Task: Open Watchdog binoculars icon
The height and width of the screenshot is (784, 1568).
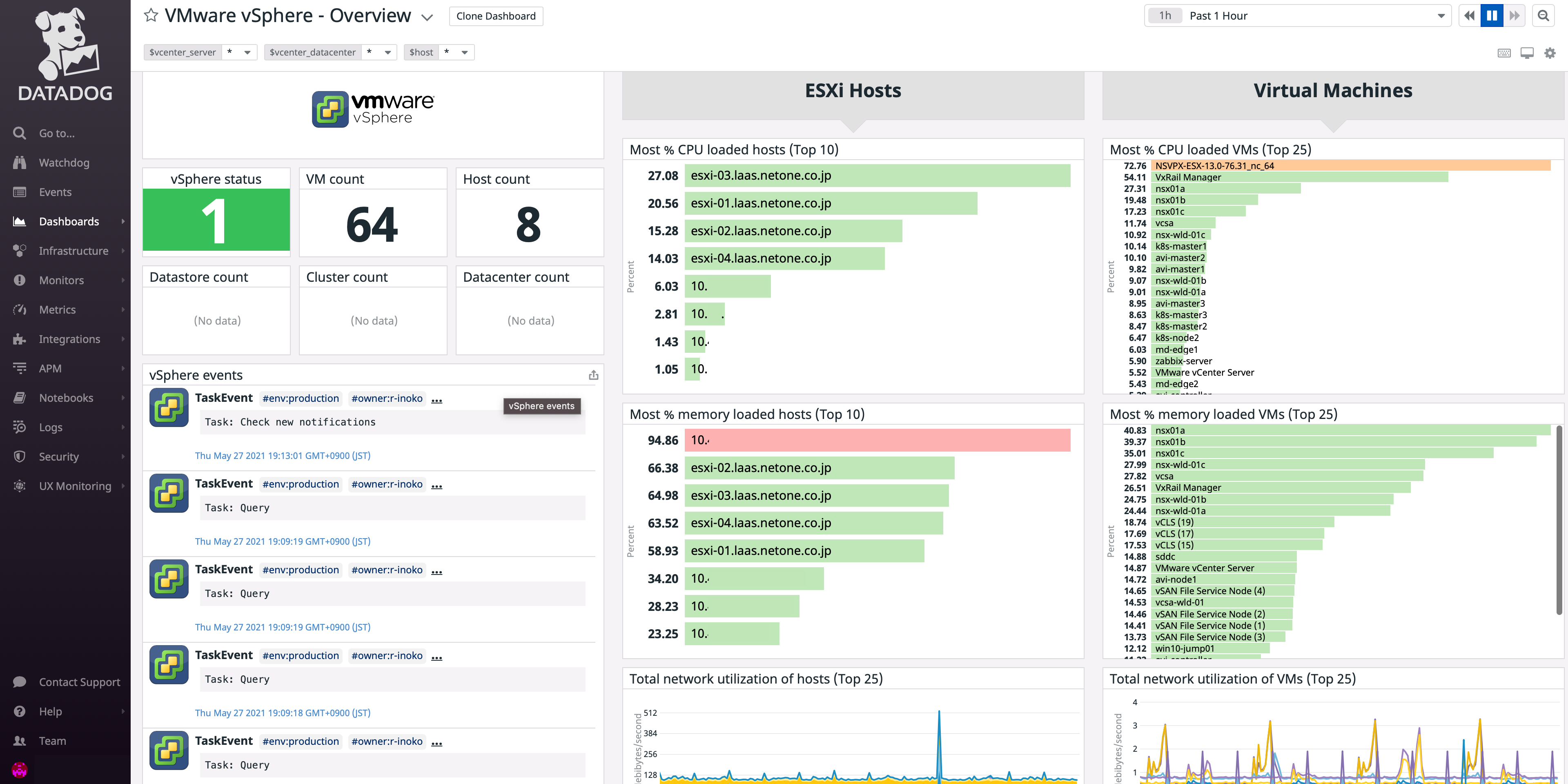Action: point(20,163)
